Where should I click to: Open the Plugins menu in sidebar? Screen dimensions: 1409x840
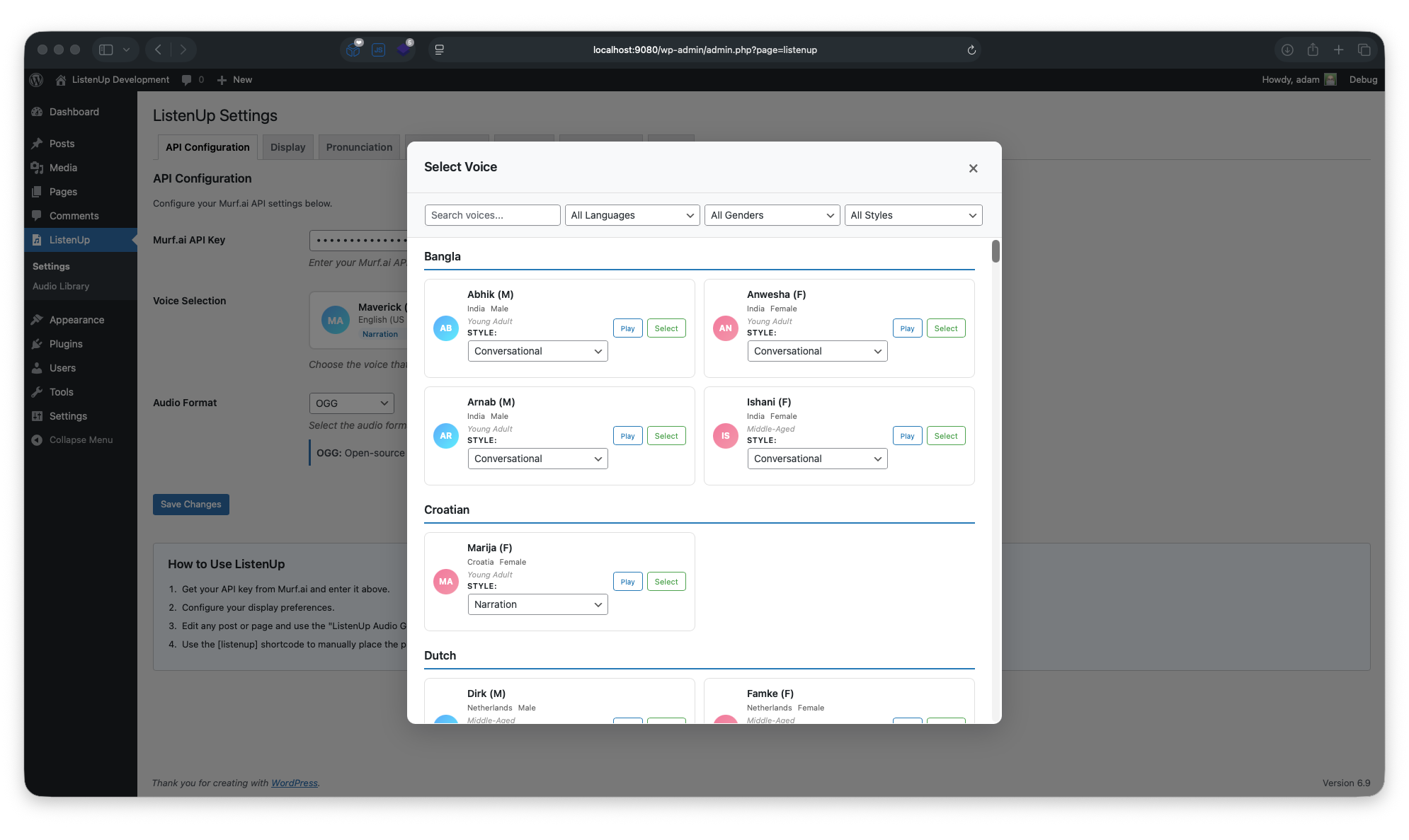pos(66,344)
